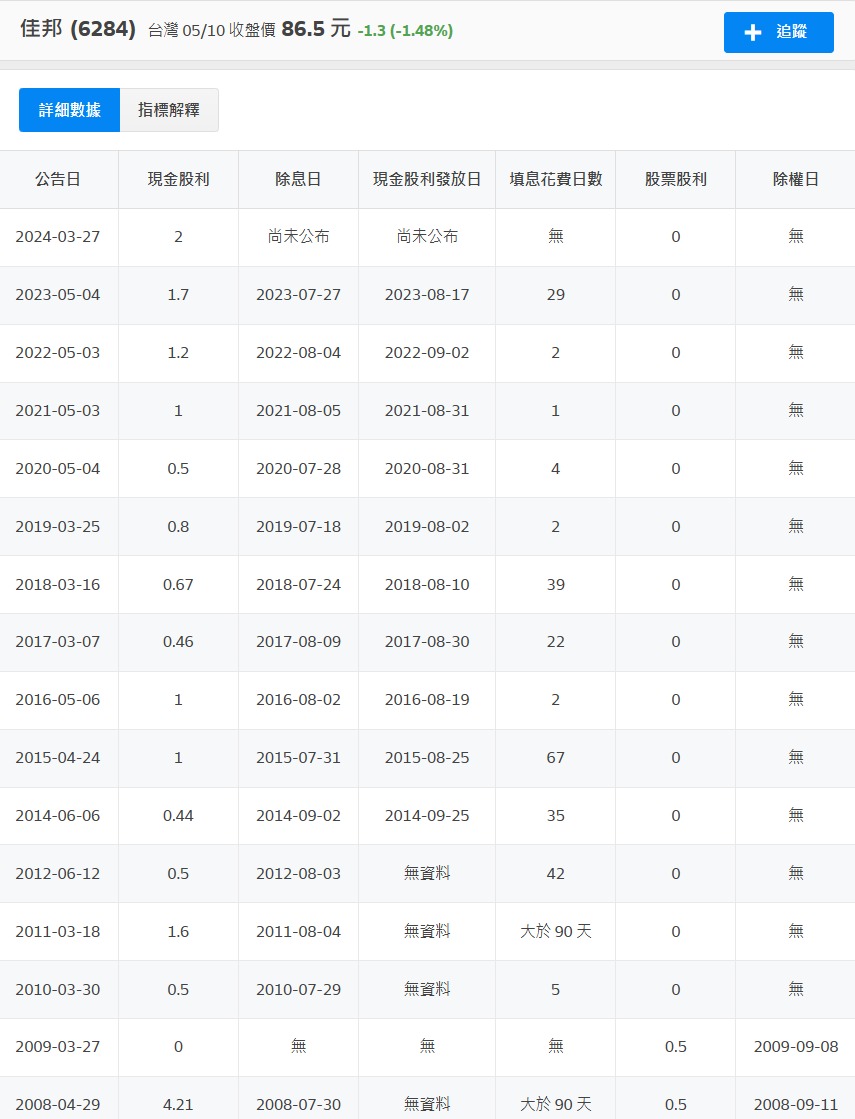Switch to the 指標解釋 tab
This screenshot has width=855, height=1119.
pos(168,110)
